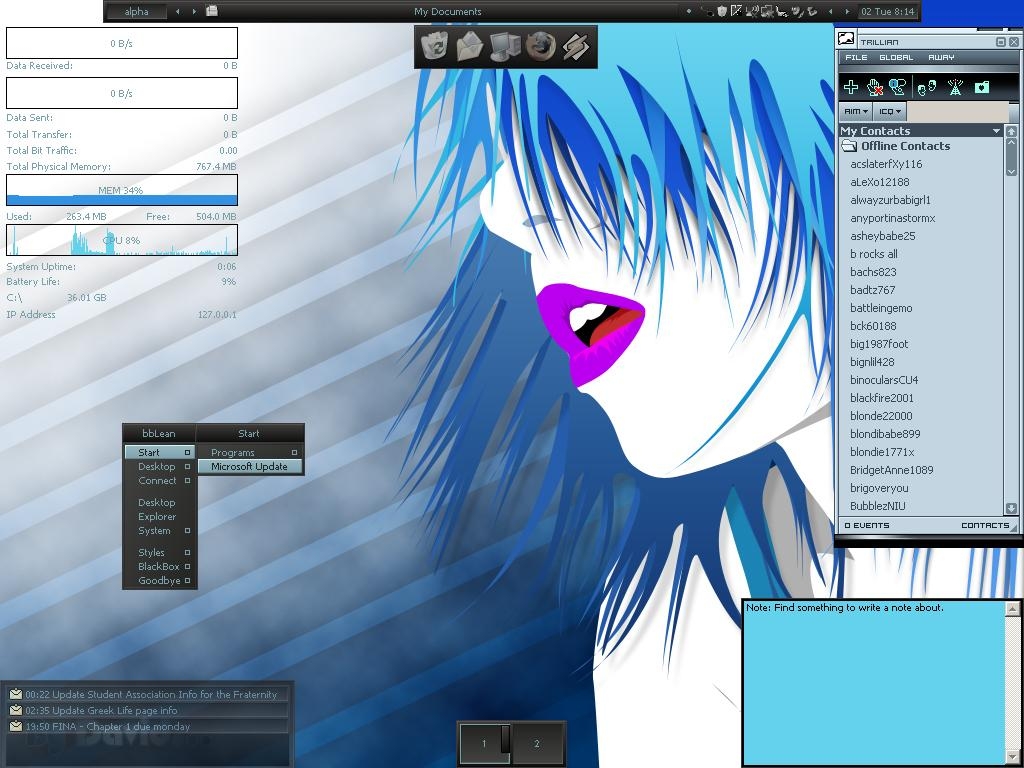Click Trillian's hand with red X icon
The width and height of the screenshot is (1024, 768).
[874, 87]
